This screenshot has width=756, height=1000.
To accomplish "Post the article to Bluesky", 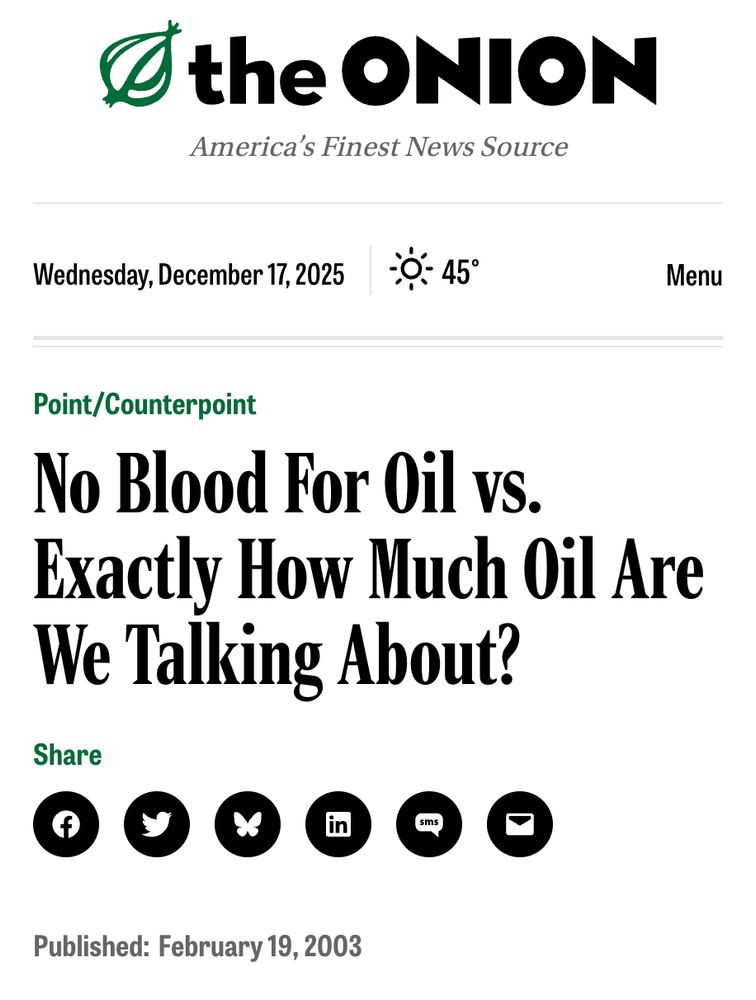I will point(248,823).
